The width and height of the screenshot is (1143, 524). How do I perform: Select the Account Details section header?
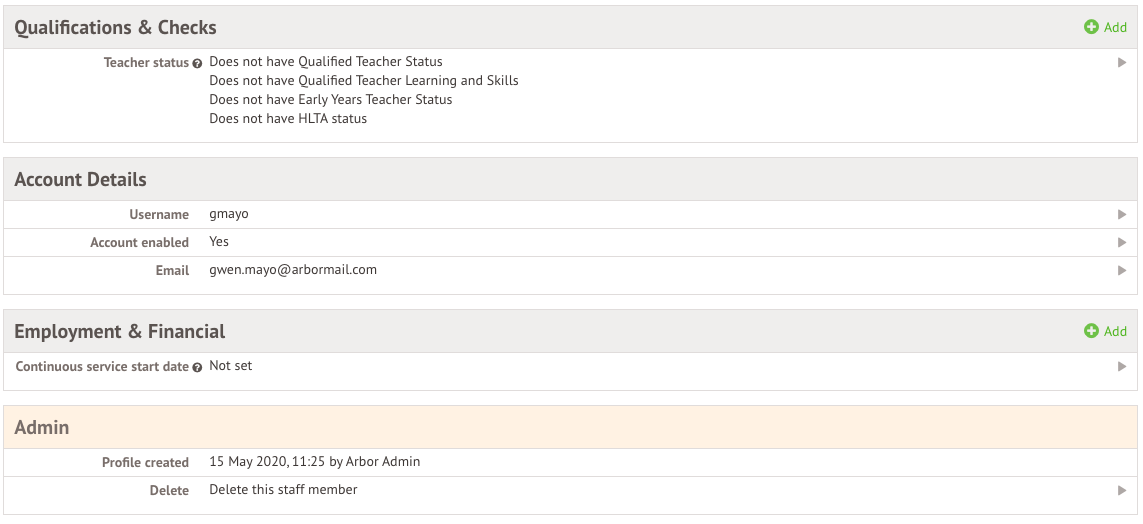tap(570, 179)
